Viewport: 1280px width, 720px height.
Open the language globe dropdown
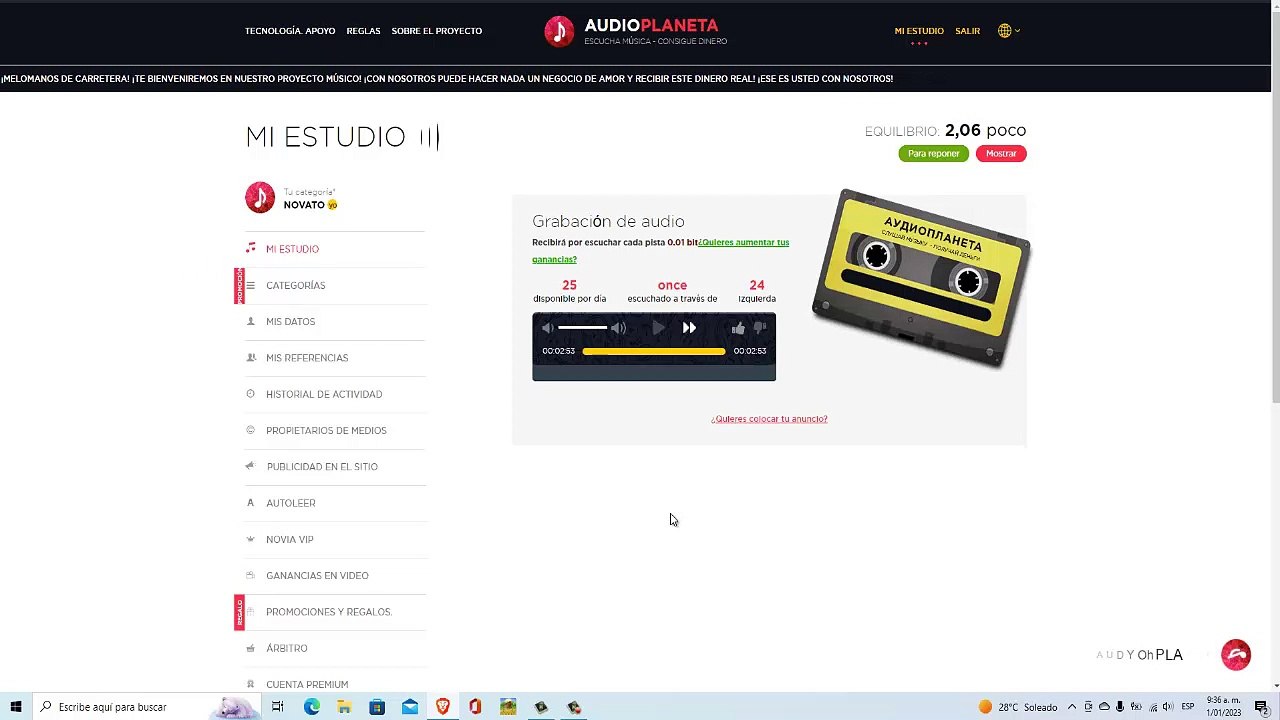click(1008, 31)
